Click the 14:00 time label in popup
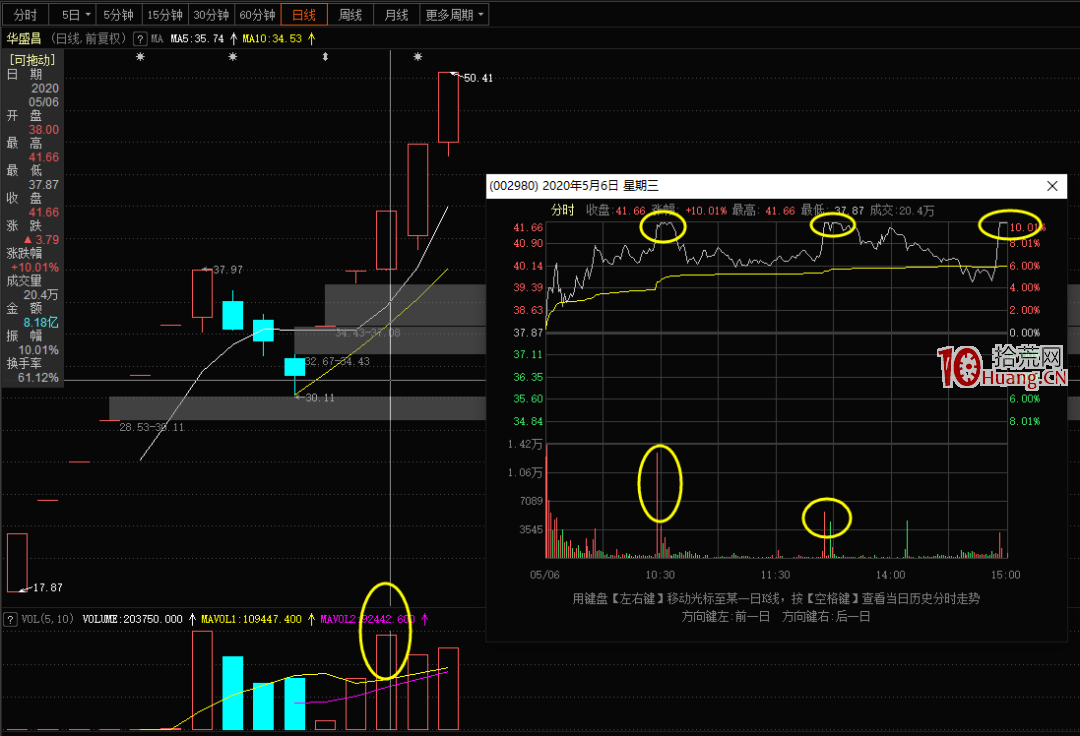Viewport: 1080px width, 736px height. click(891, 574)
